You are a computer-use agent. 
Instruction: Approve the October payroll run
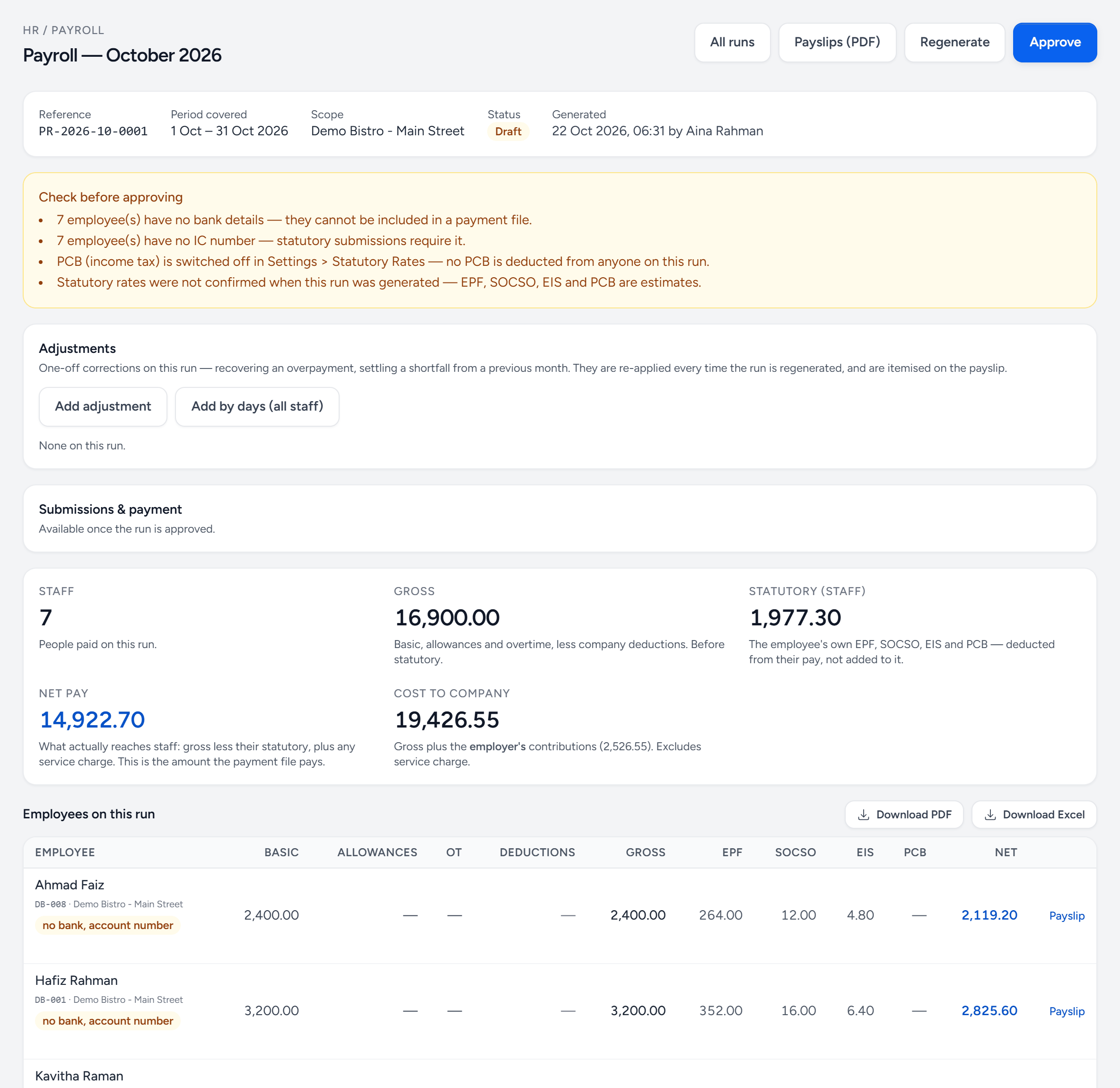click(1055, 42)
